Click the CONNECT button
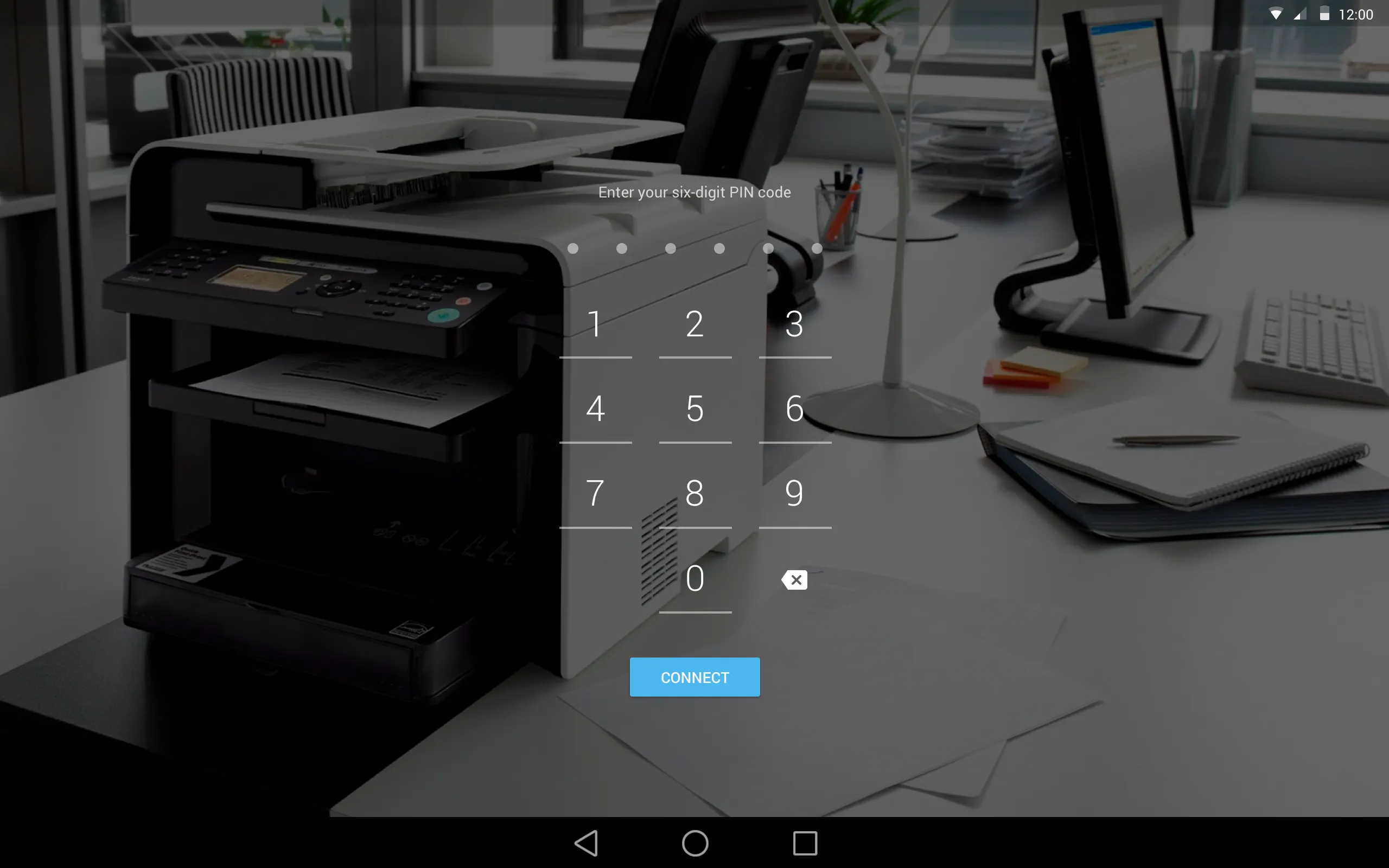The width and height of the screenshot is (1389, 868). pos(694,677)
